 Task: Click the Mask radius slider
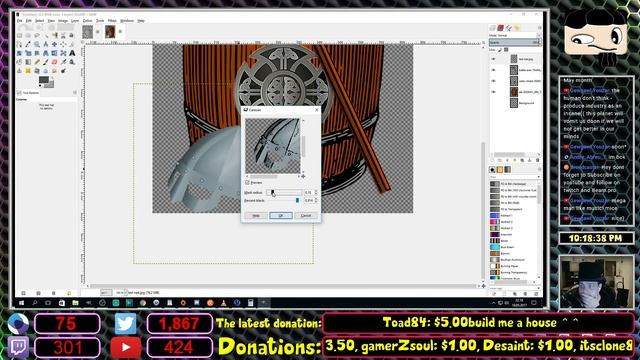284,192
